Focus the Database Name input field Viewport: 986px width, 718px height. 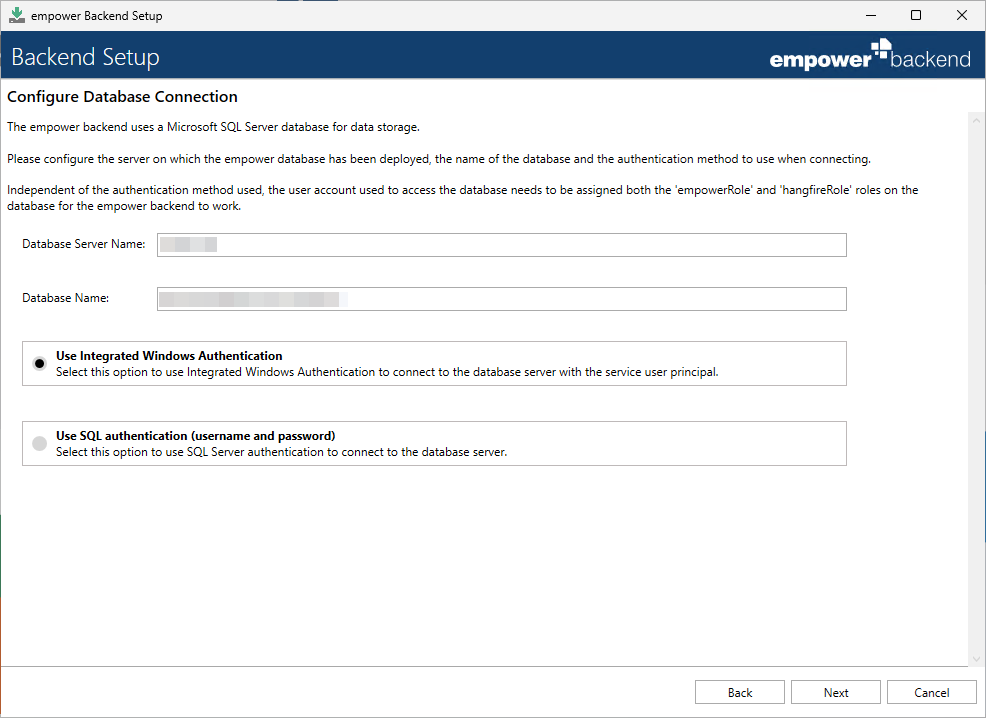point(502,299)
